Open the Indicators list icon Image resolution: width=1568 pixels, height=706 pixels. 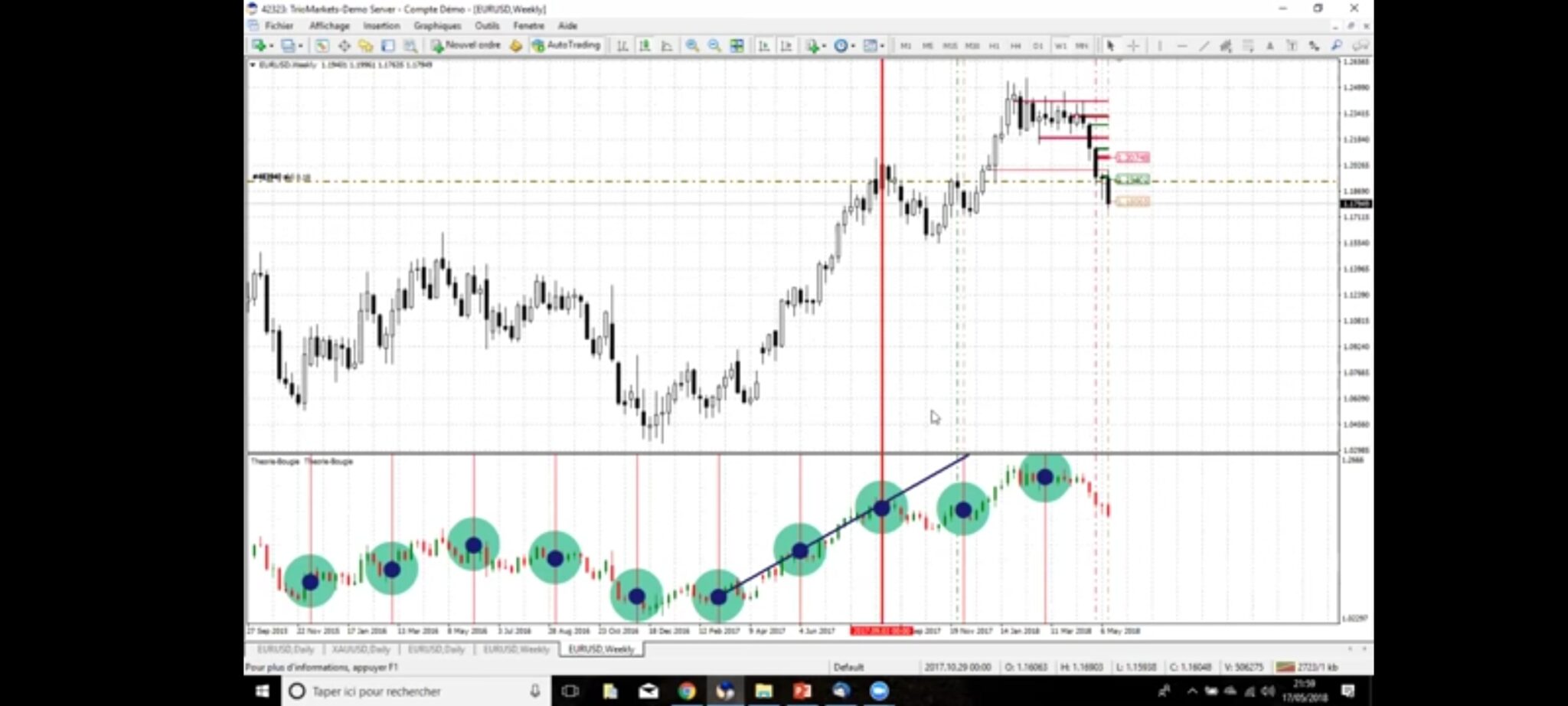point(812,46)
